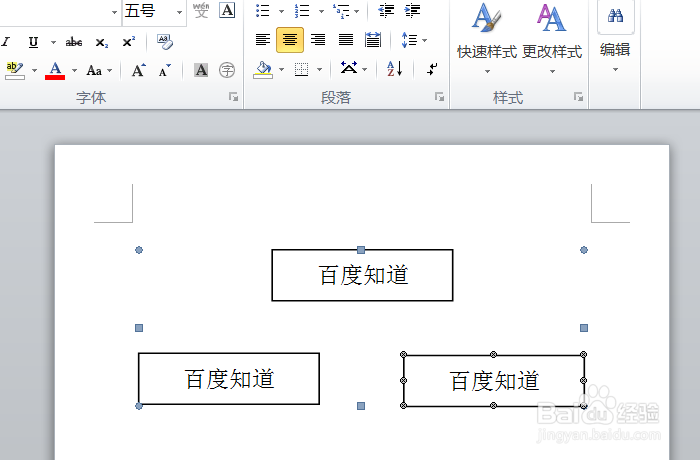
Task: Click the Asian layout icon
Action: tap(349, 69)
